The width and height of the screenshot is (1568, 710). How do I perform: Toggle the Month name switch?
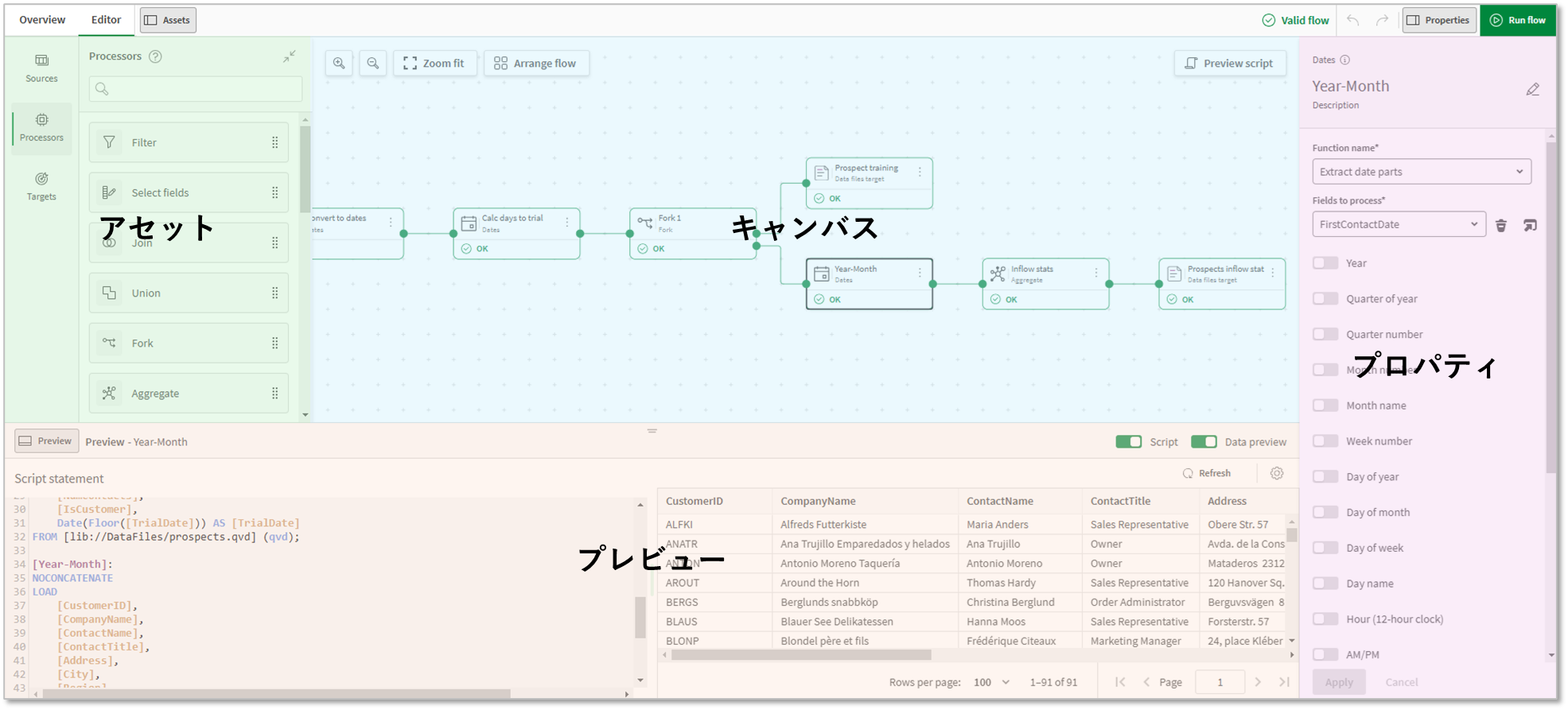(x=1325, y=405)
